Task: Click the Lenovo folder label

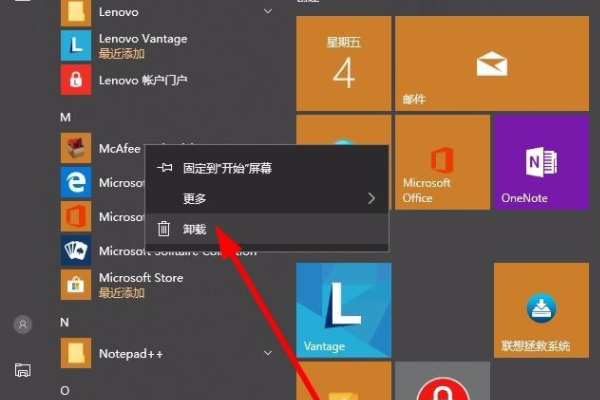Action: coord(119,12)
